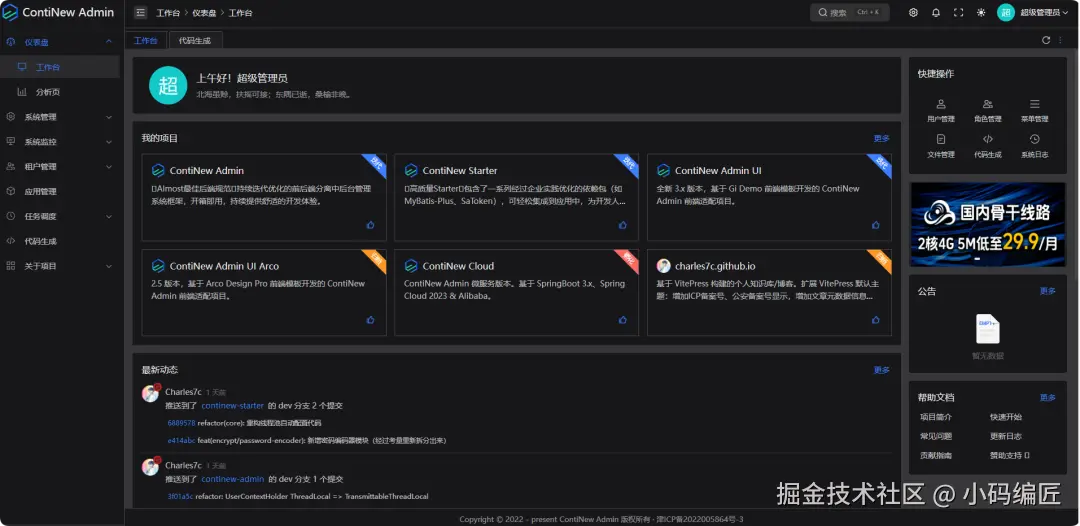Open commit 6889578
Screen dimensions: 1080x526
pos(181,423)
